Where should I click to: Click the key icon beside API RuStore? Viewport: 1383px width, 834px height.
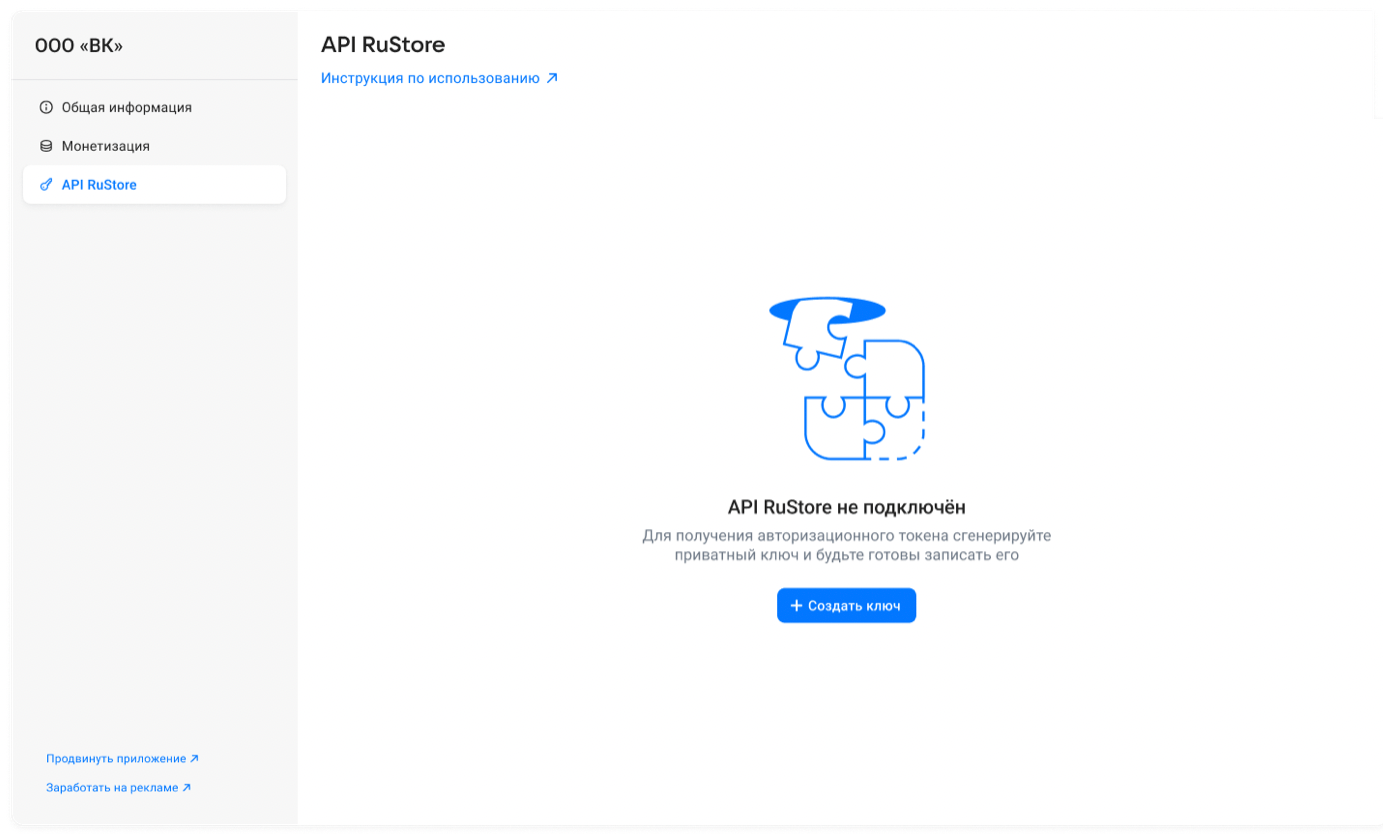46,185
